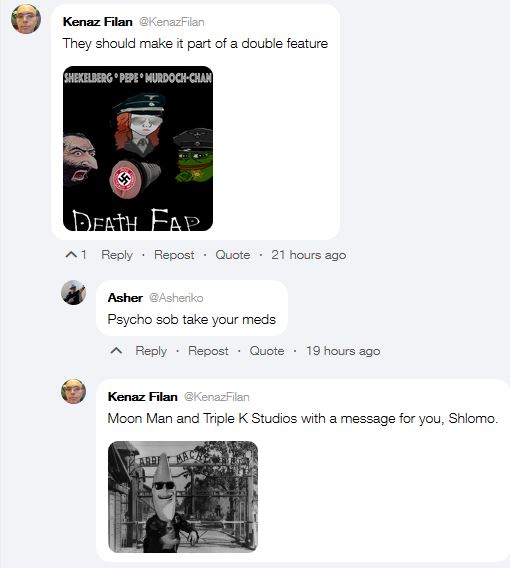
Task: Repost the top comment
Action: pyautogui.click(x=174, y=255)
